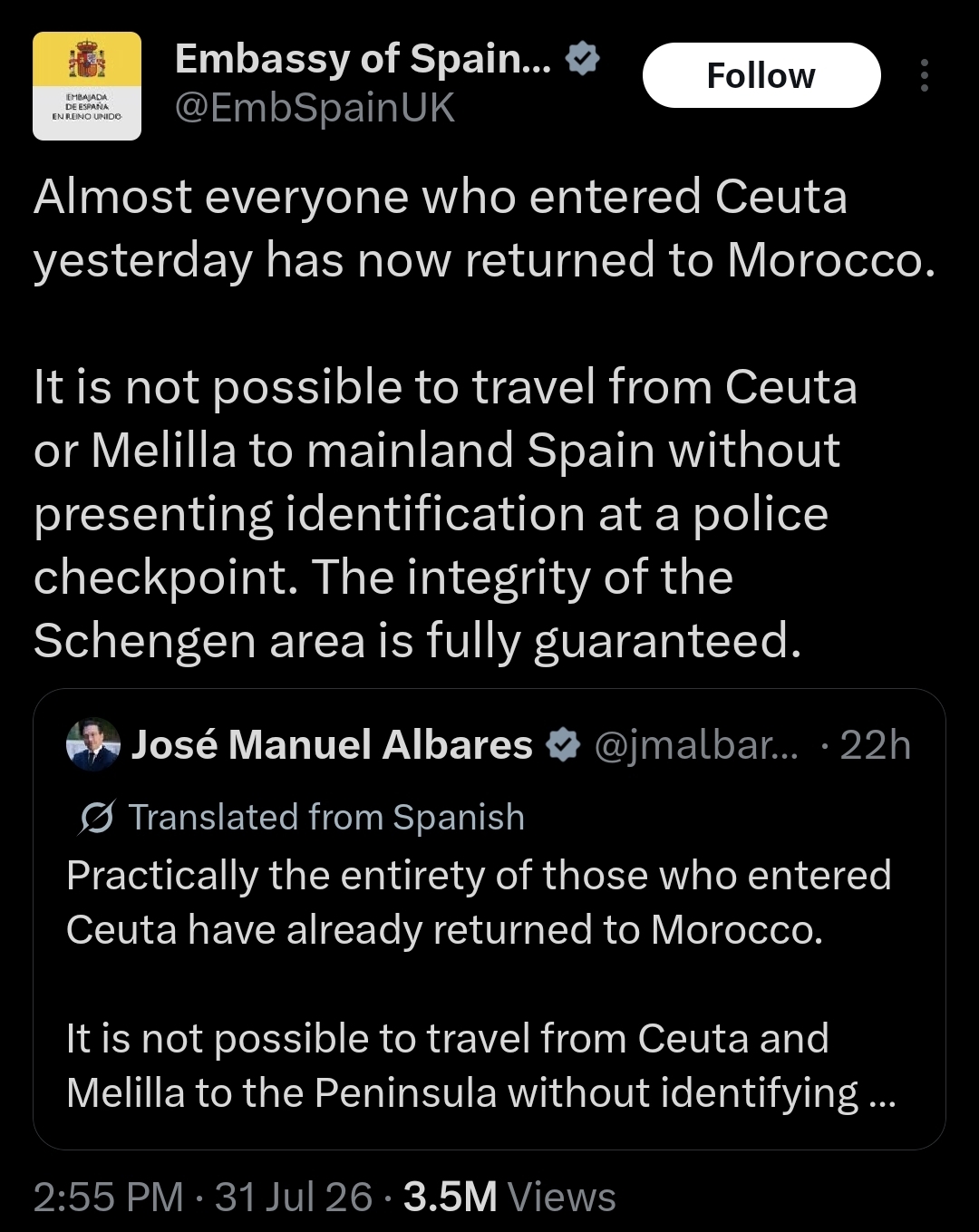
Task: Open Translated from Spanish label
Action: point(326,817)
